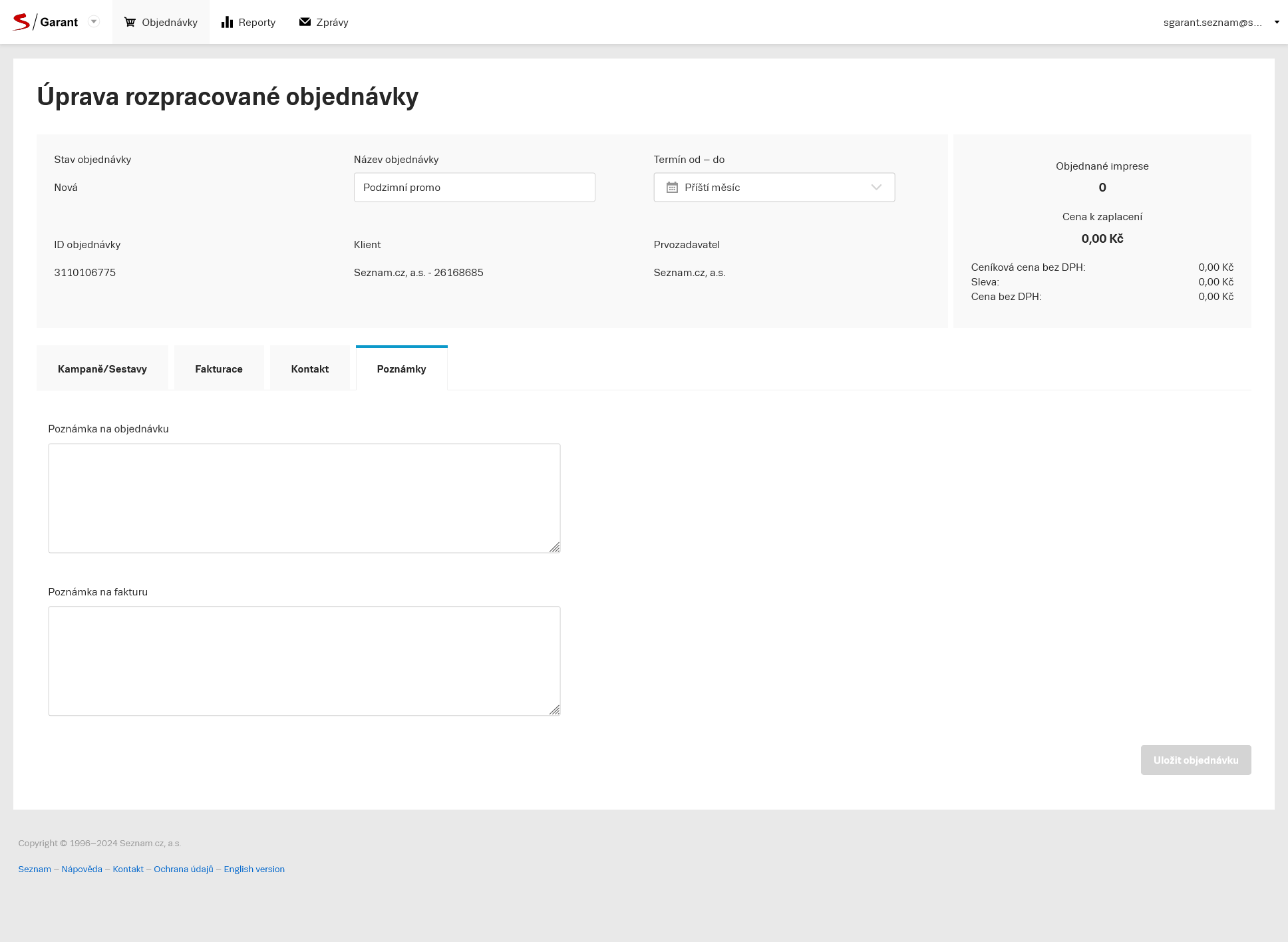Viewport: 1288px width, 942px height.
Task: Click resize handle of invoice note textarea
Action: 555,710
